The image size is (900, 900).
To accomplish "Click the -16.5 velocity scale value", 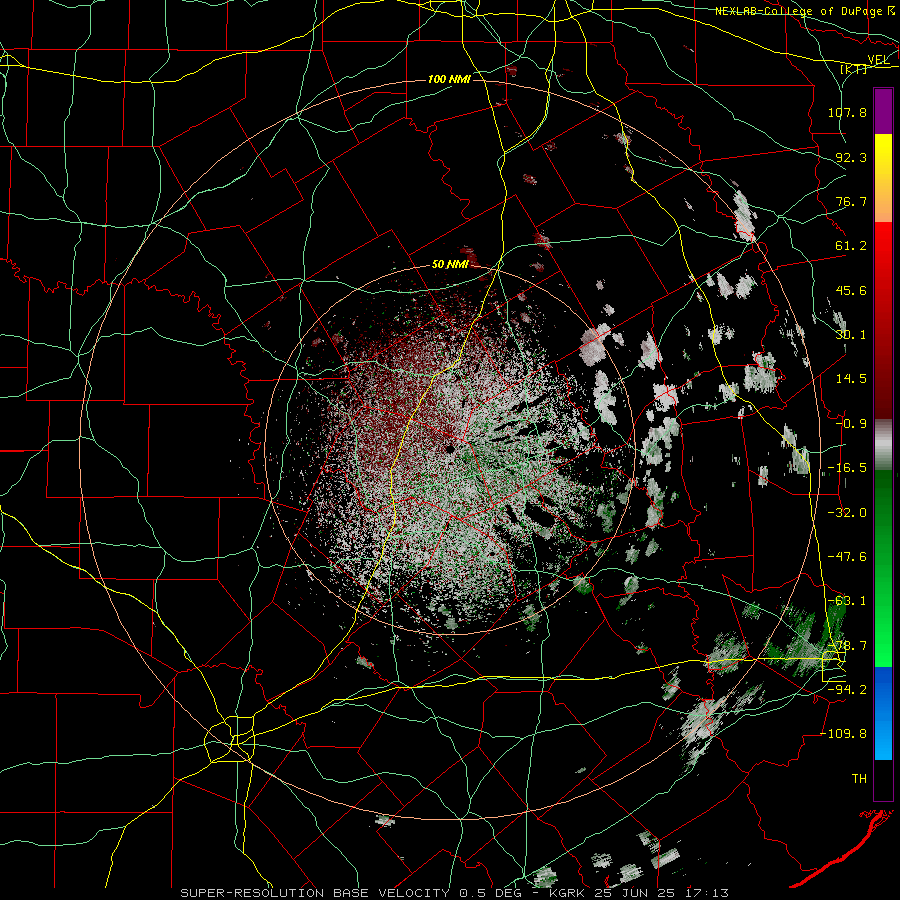I will (847, 468).
